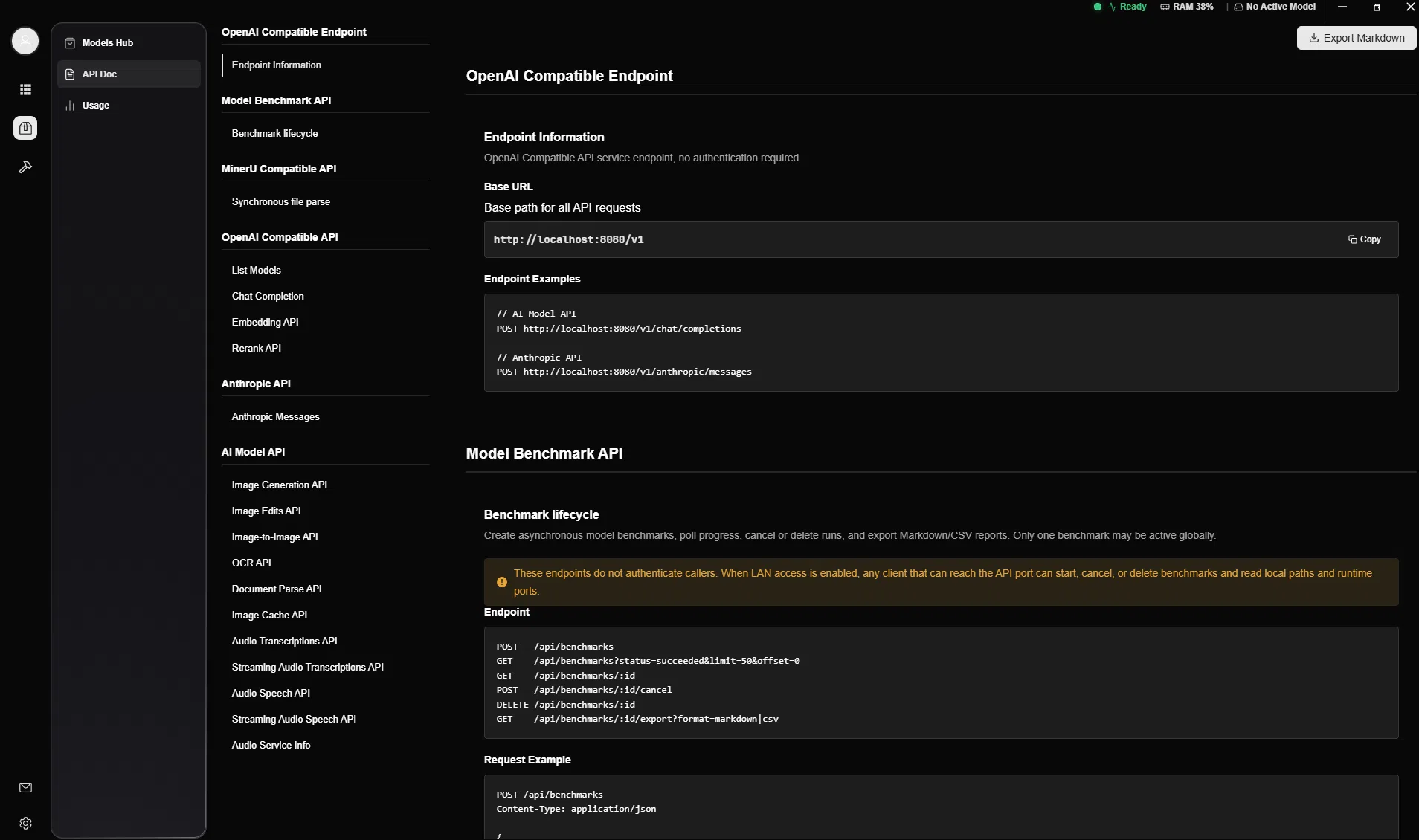Click the user avatar icon

pos(25,41)
